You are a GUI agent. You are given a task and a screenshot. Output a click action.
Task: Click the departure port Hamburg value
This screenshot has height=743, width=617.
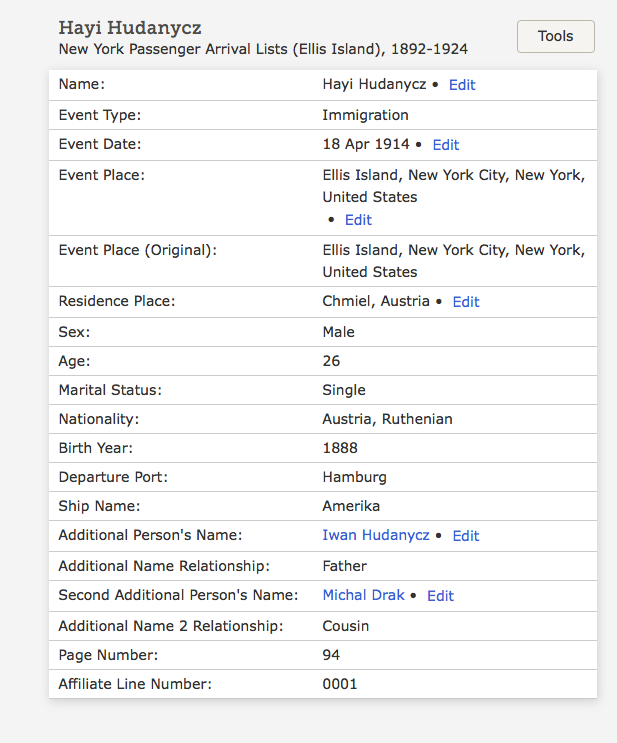354,477
